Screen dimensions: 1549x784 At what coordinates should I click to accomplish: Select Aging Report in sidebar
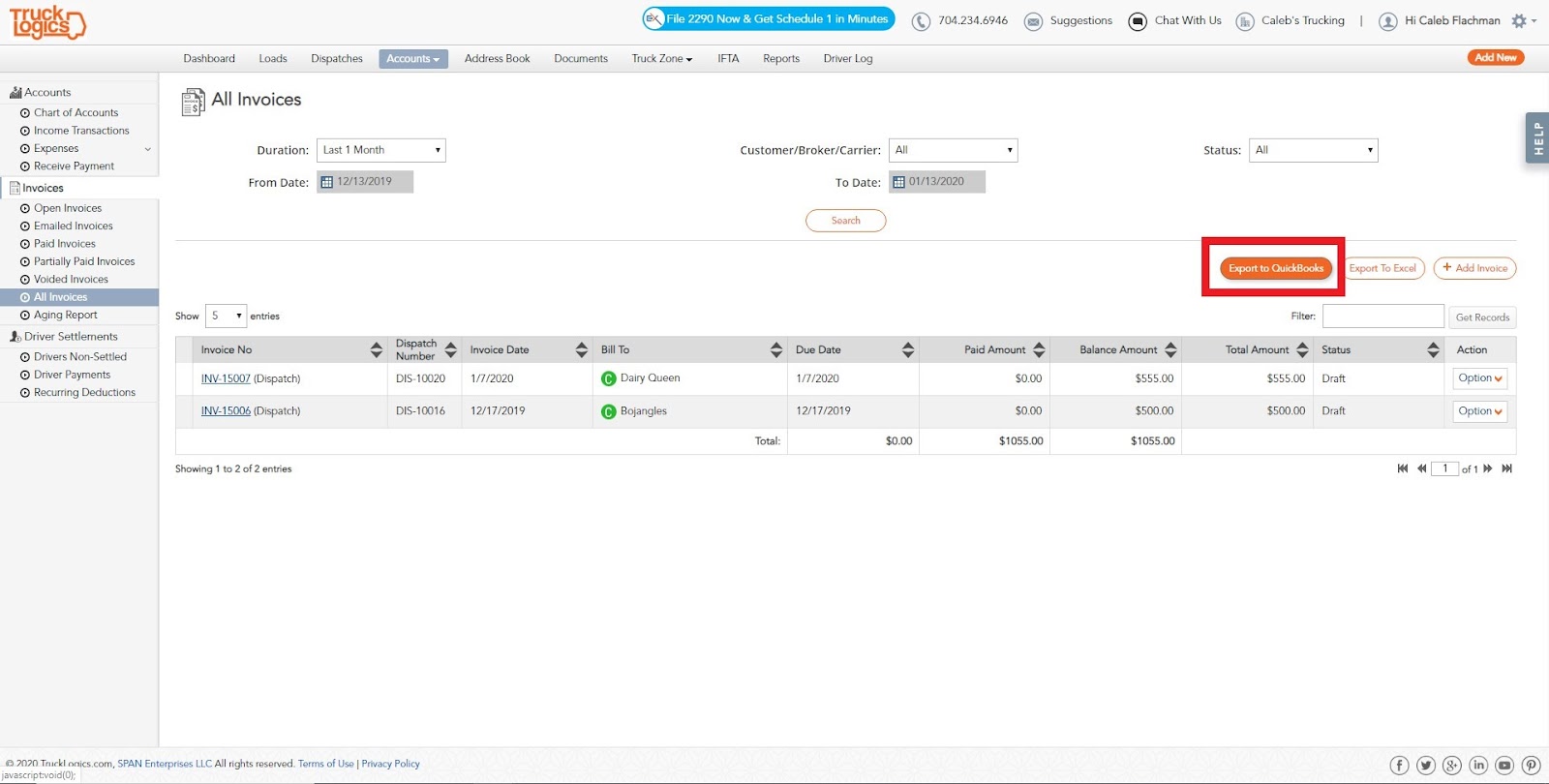66,316
